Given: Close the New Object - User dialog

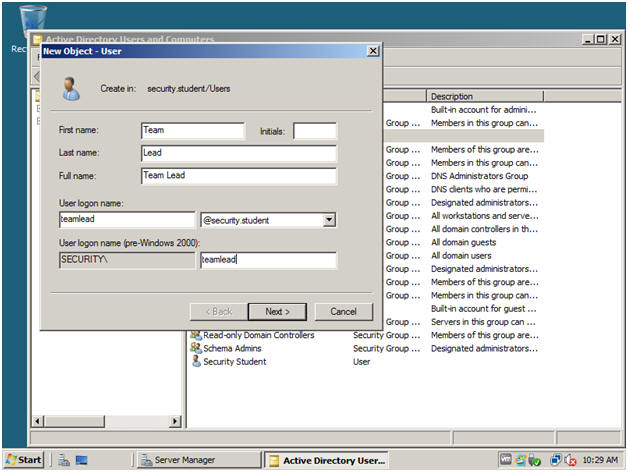Looking at the screenshot, I should 373,51.
